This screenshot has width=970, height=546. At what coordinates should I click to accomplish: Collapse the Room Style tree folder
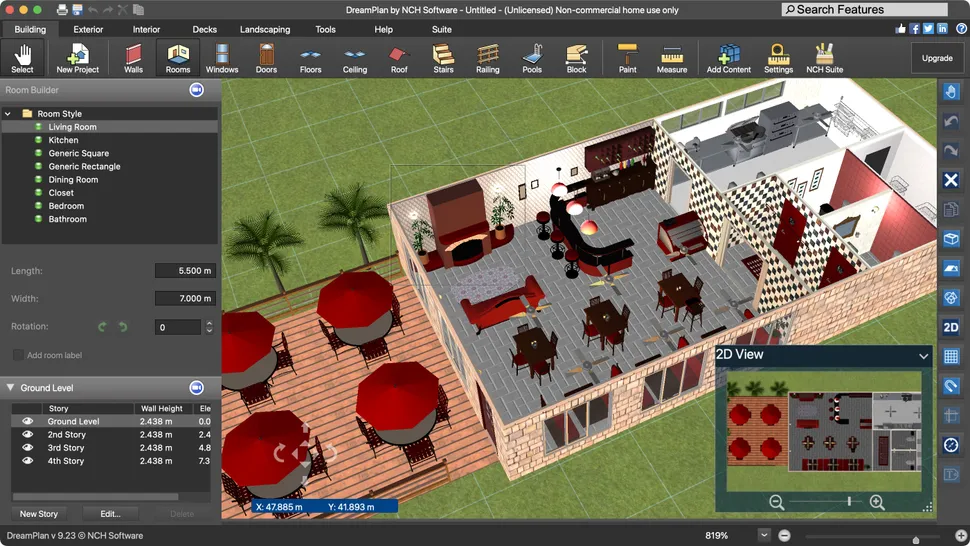pos(8,114)
